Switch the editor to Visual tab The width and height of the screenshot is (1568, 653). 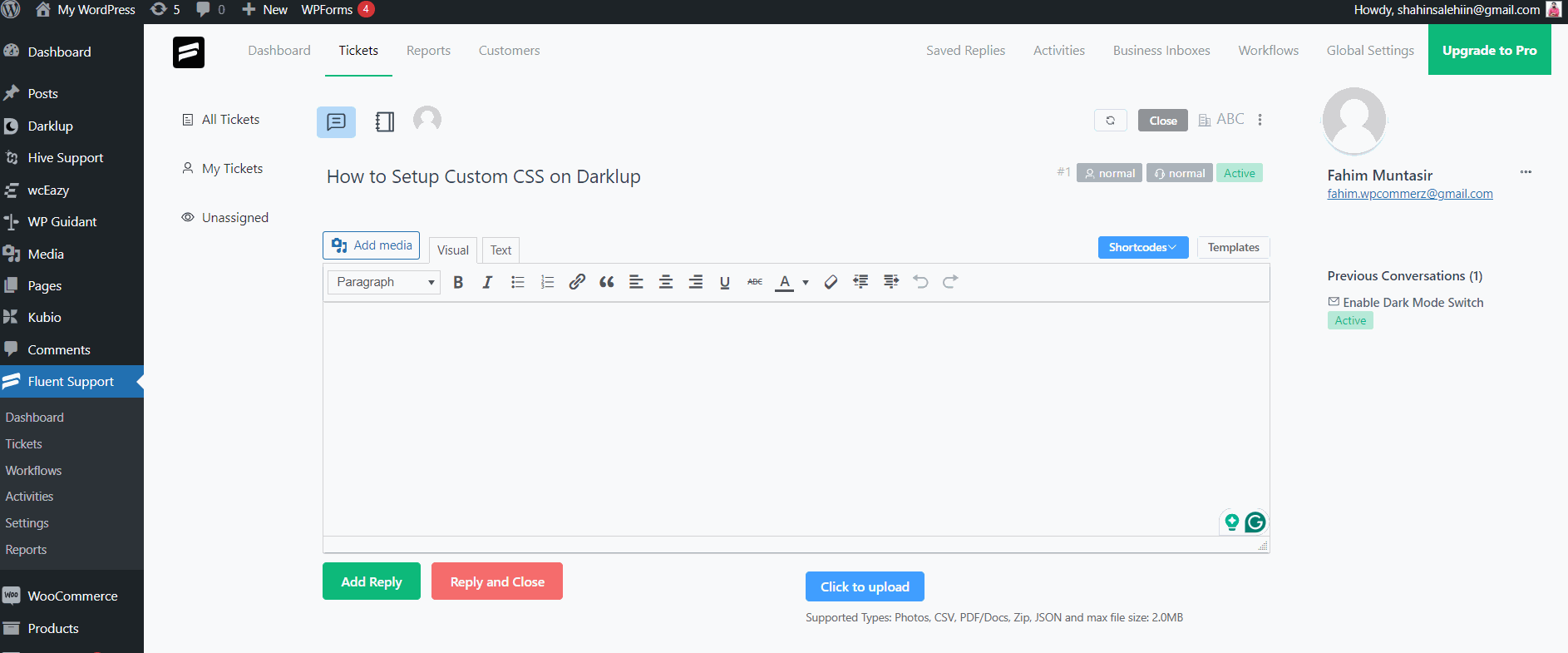[x=453, y=250]
